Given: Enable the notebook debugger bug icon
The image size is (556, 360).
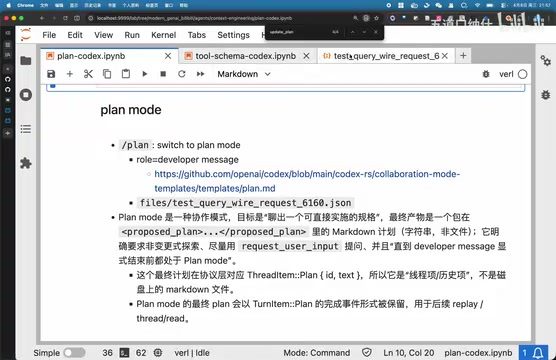Looking at the screenshot, I should 486,74.
